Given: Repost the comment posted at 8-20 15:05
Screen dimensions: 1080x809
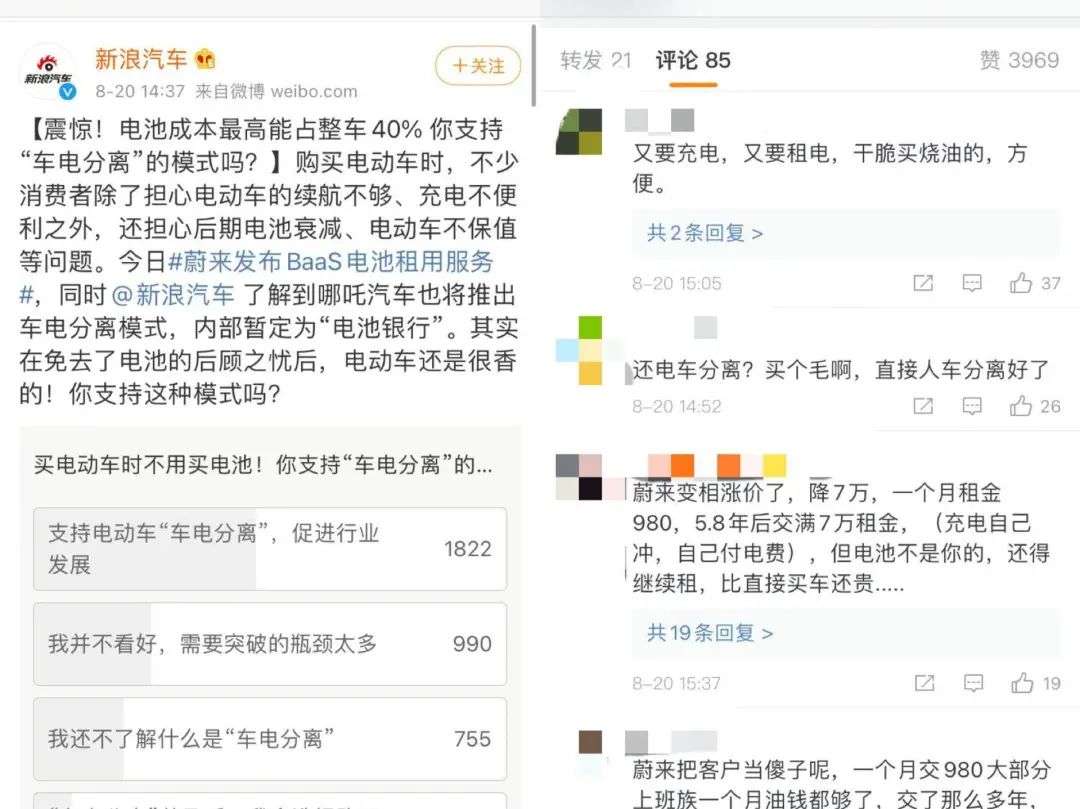Looking at the screenshot, I should coord(923,283).
